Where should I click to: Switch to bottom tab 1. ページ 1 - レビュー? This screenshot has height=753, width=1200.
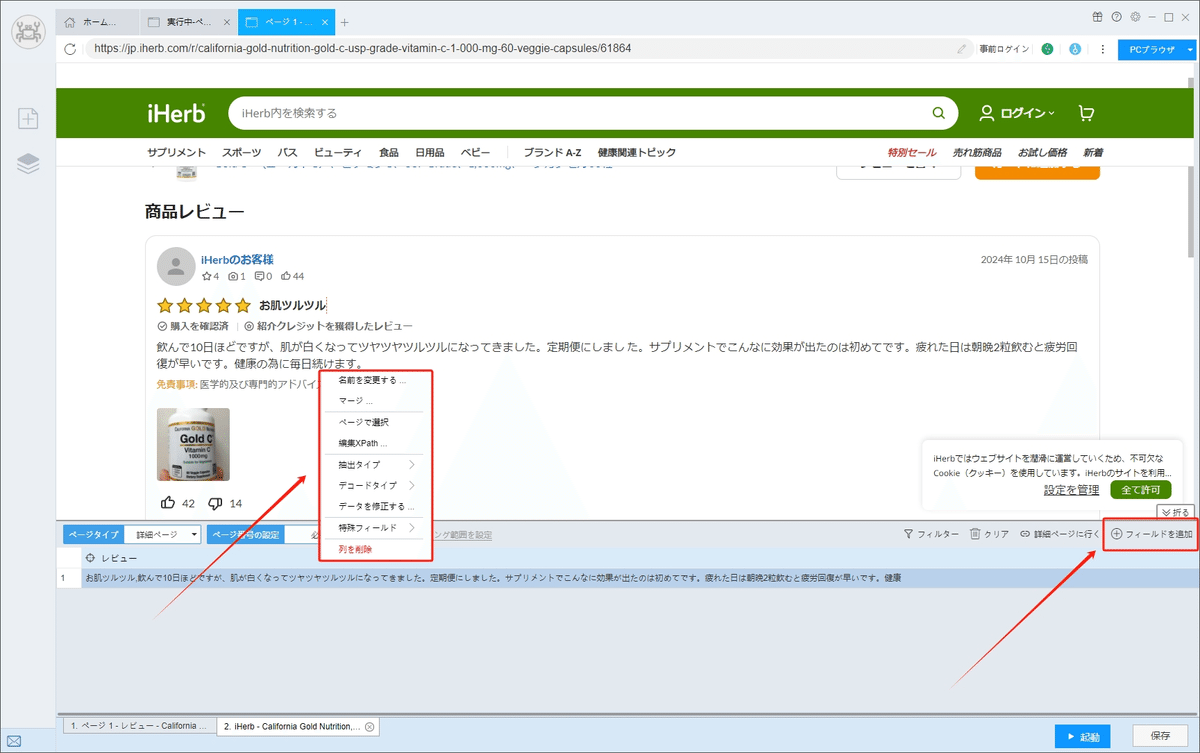click(138, 727)
